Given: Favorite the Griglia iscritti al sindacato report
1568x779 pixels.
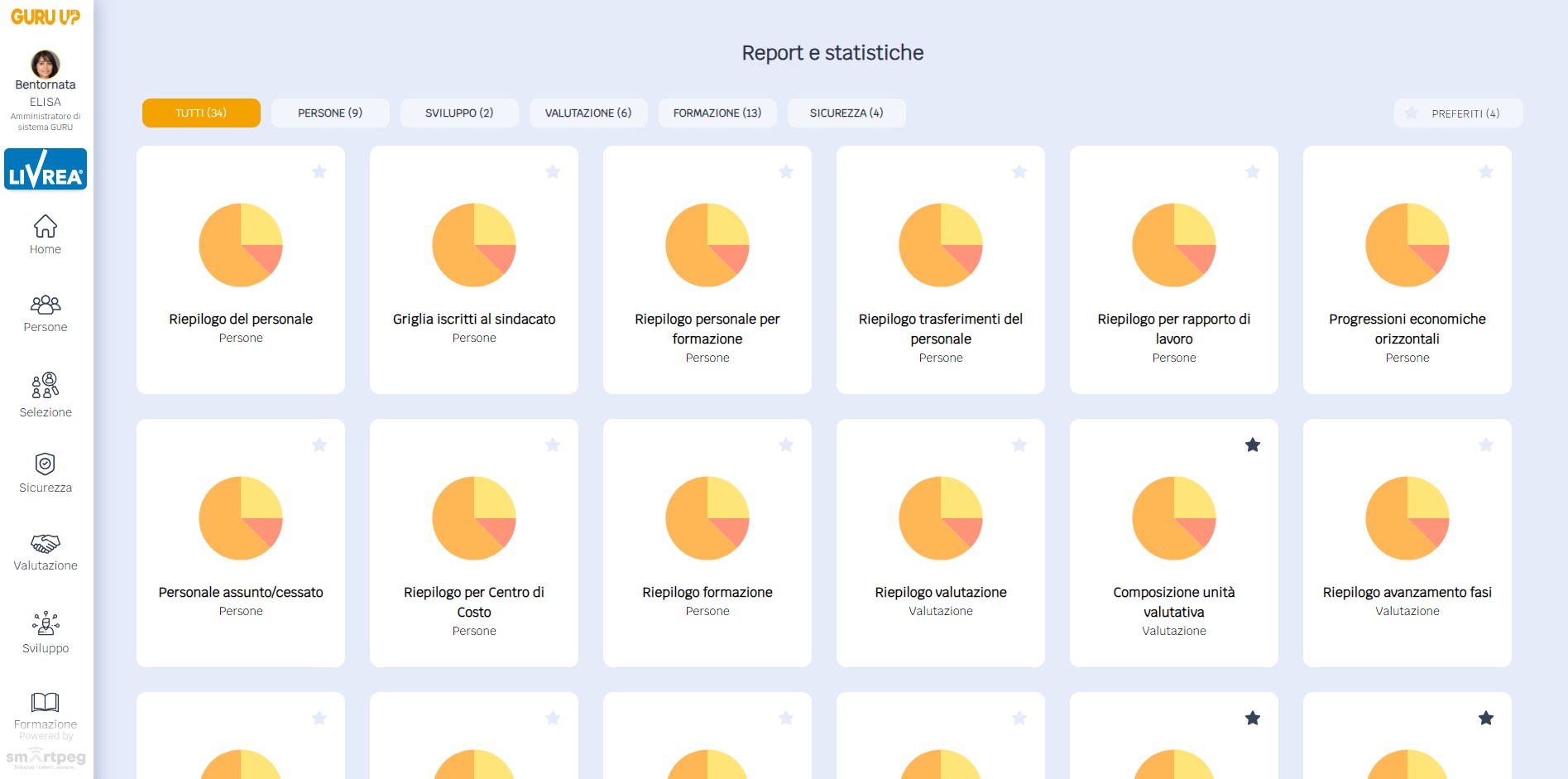Looking at the screenshot, I should [x=553, y=171].
